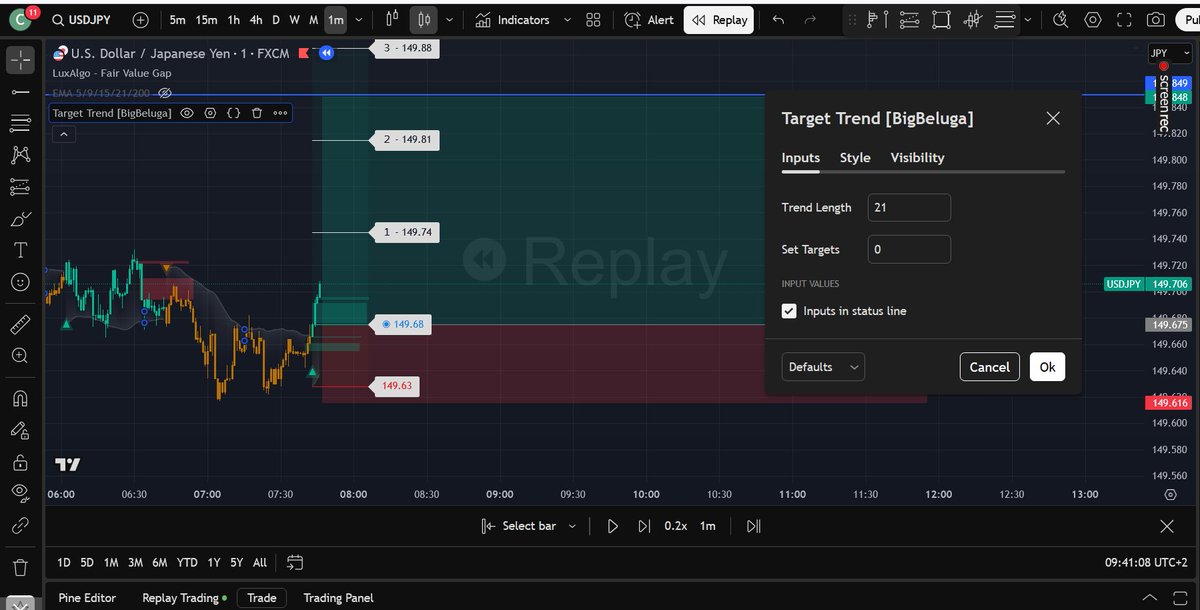
Task: Expand the timeframe interval dropdown
Action: (360, 20)
